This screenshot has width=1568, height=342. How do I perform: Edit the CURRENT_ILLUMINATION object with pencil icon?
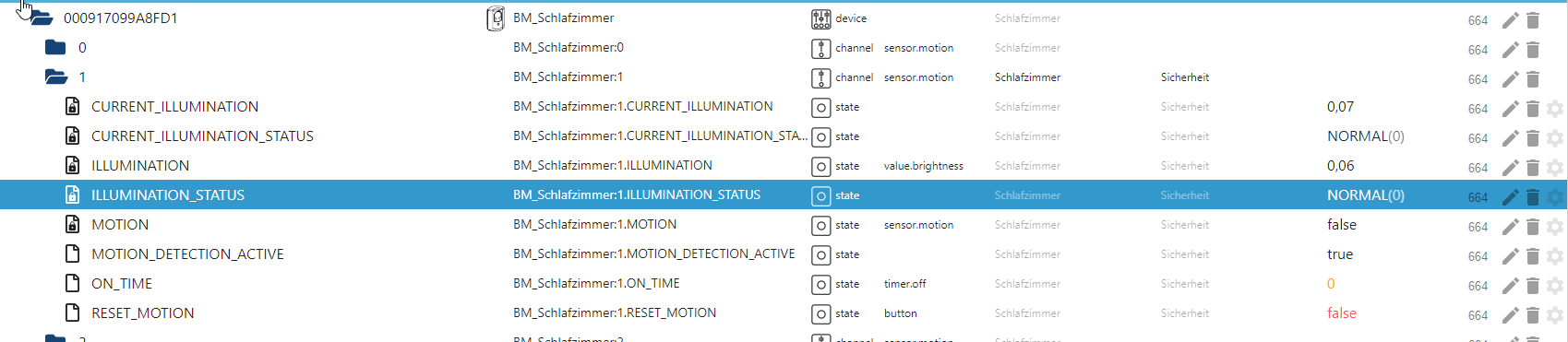pos(1510,109)
